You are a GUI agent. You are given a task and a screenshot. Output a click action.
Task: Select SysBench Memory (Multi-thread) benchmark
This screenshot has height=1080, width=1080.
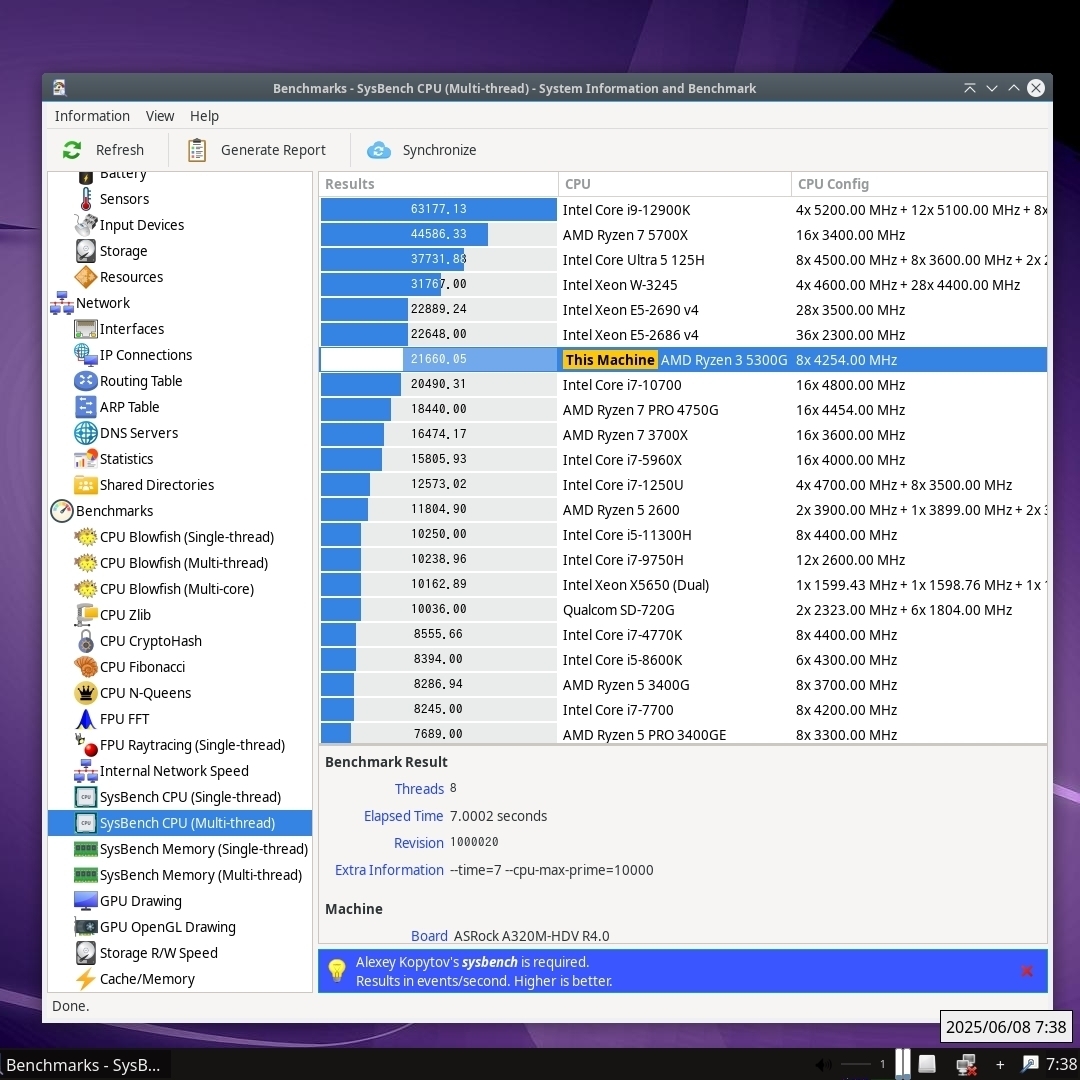click(x=201, y=875)
